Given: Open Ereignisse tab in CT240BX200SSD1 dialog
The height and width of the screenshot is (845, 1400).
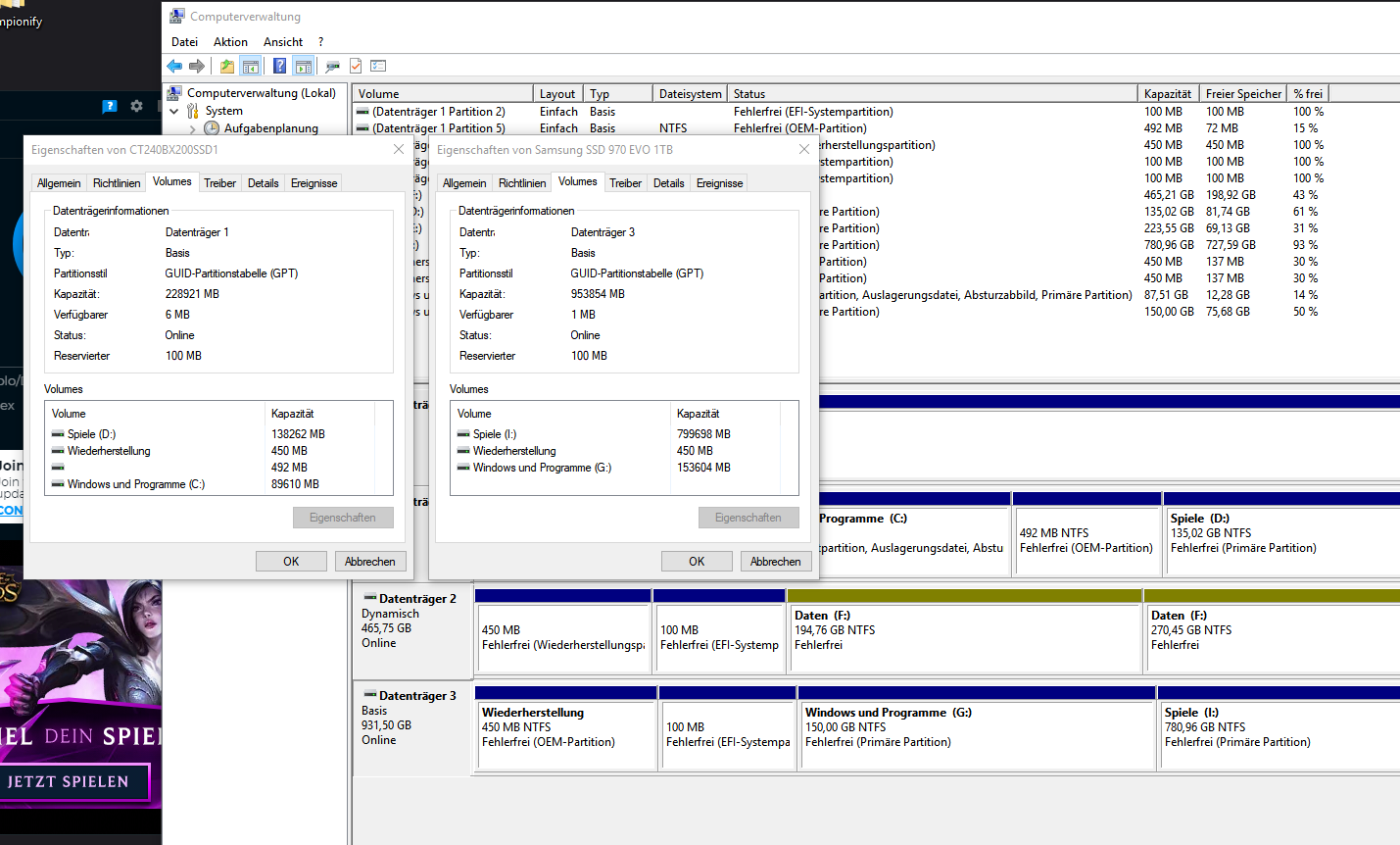Looking at the screenshot, I should (x=314, y=183).
